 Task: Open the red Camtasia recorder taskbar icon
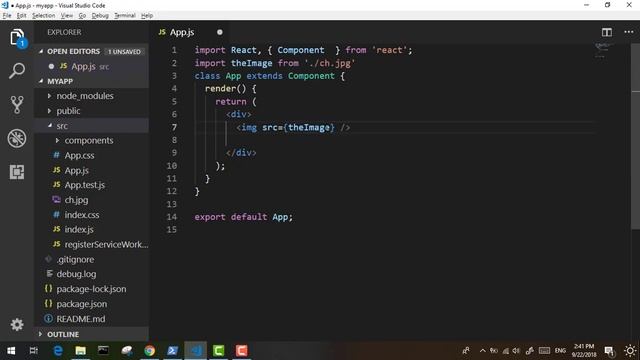(242, 351)
